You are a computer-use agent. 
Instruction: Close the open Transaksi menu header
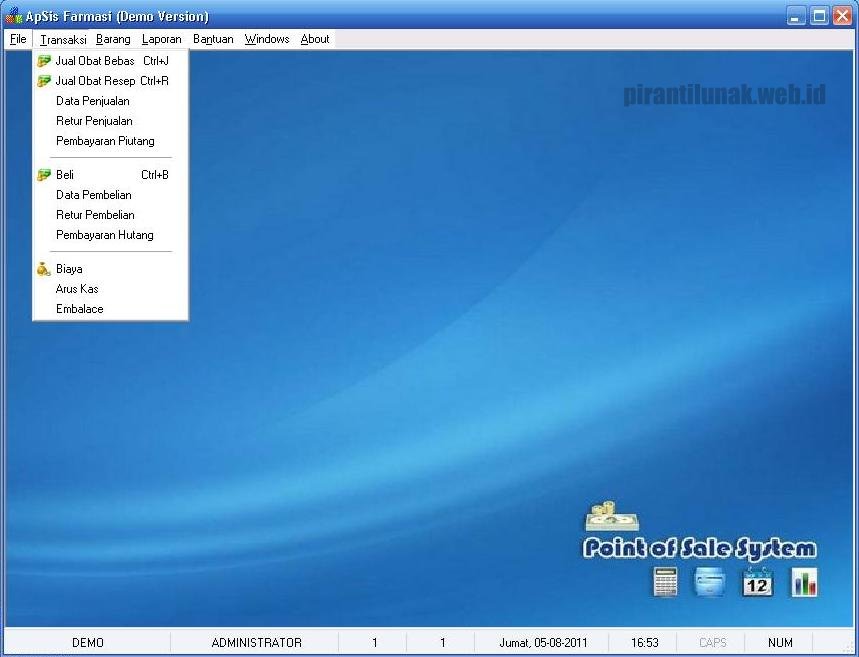click(x=63, y=39)
